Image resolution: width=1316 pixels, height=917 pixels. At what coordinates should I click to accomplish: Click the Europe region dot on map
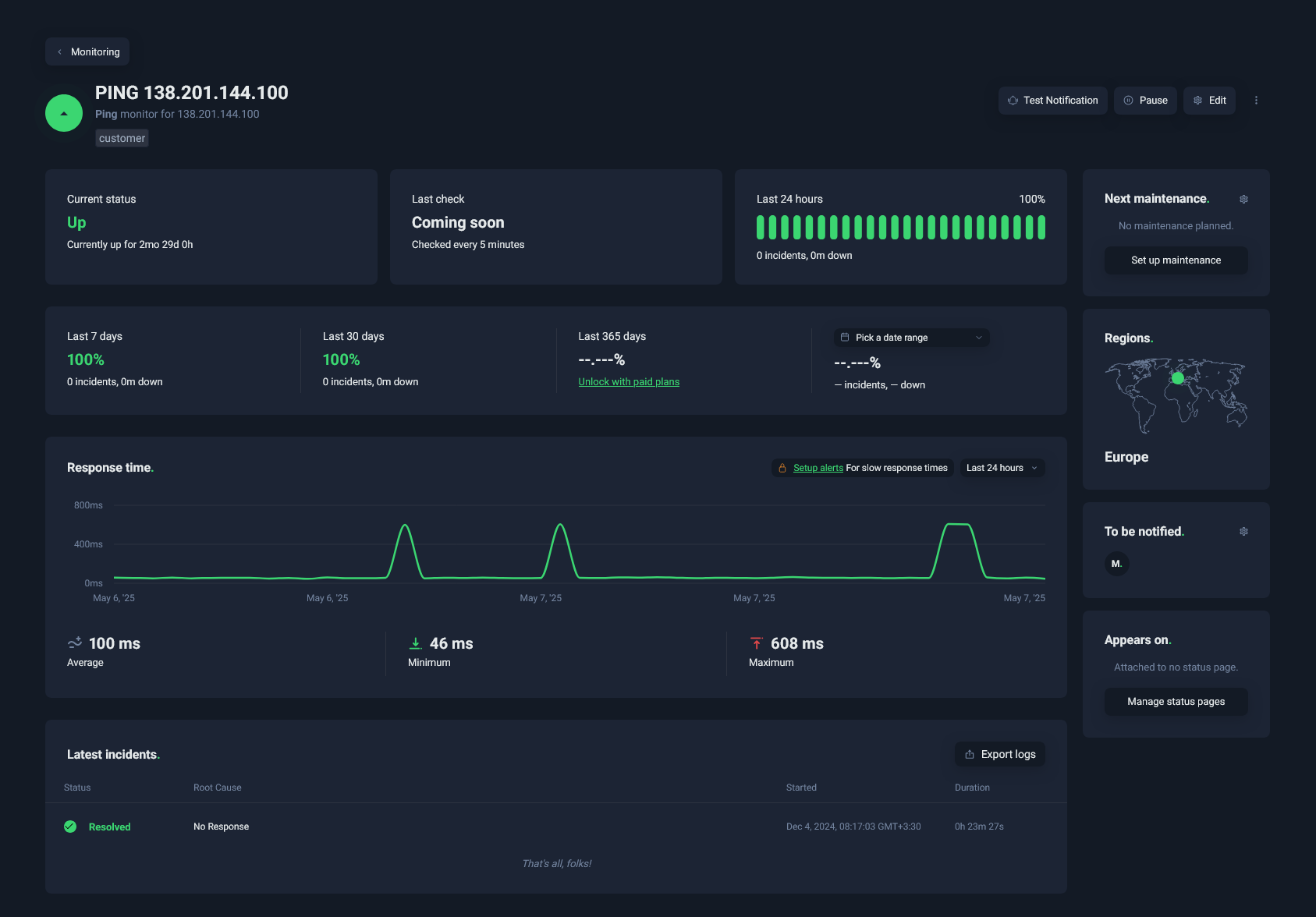point(1178,378)
